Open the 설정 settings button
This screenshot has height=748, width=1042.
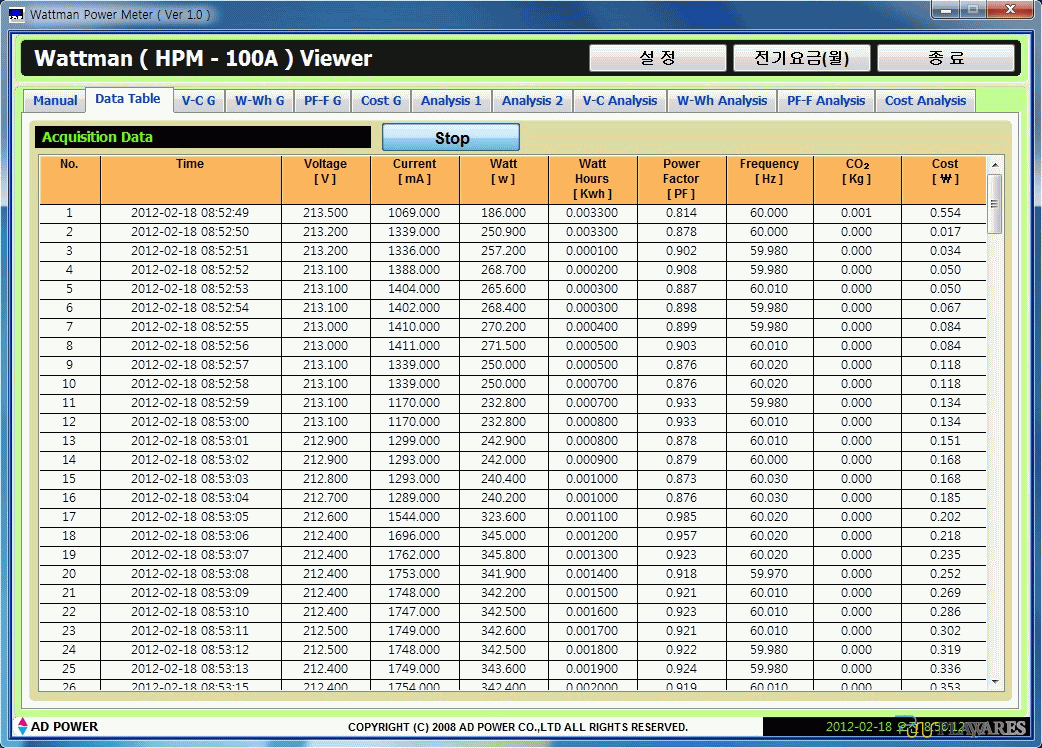coord(657,58)
